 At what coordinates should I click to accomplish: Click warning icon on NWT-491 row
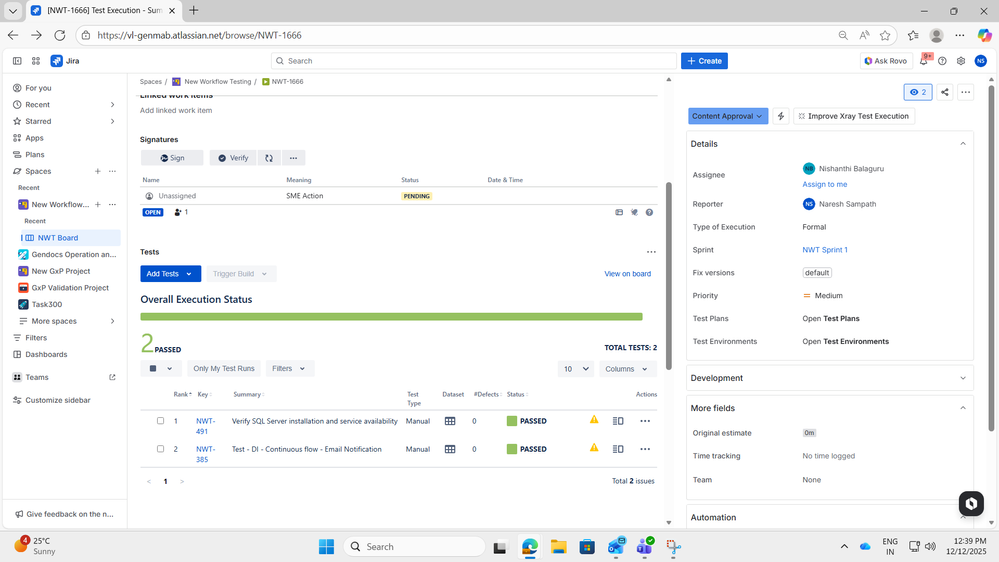click(x=594, y=419)
